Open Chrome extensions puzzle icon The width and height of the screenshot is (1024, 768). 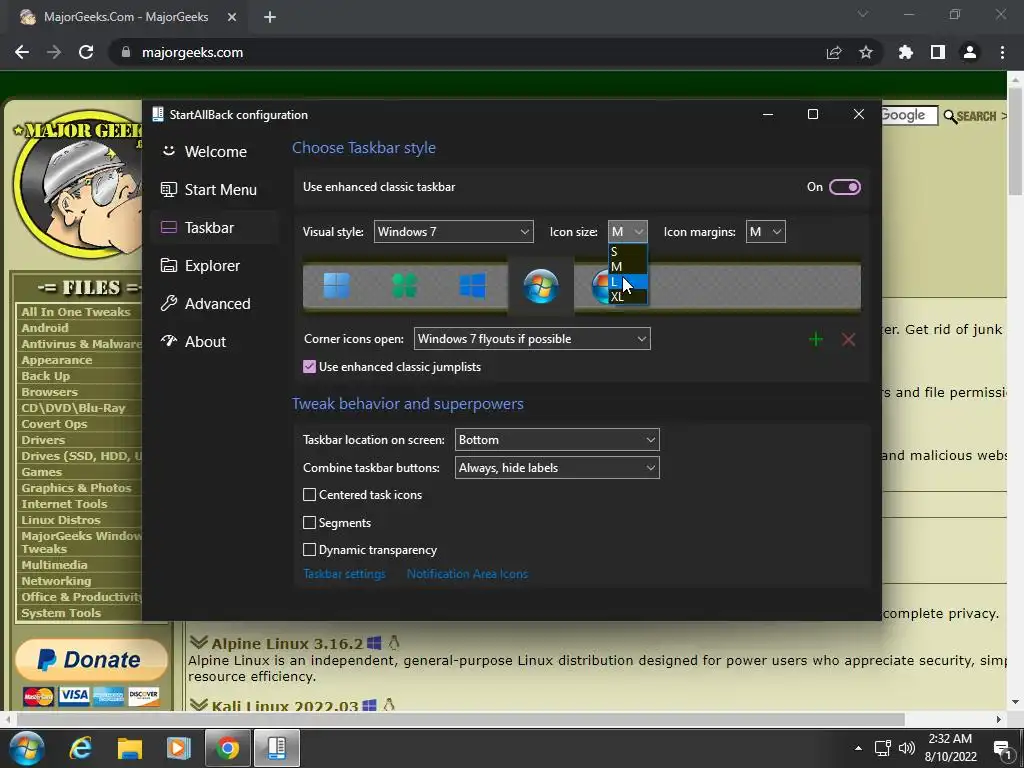click(x=905, y=52)
